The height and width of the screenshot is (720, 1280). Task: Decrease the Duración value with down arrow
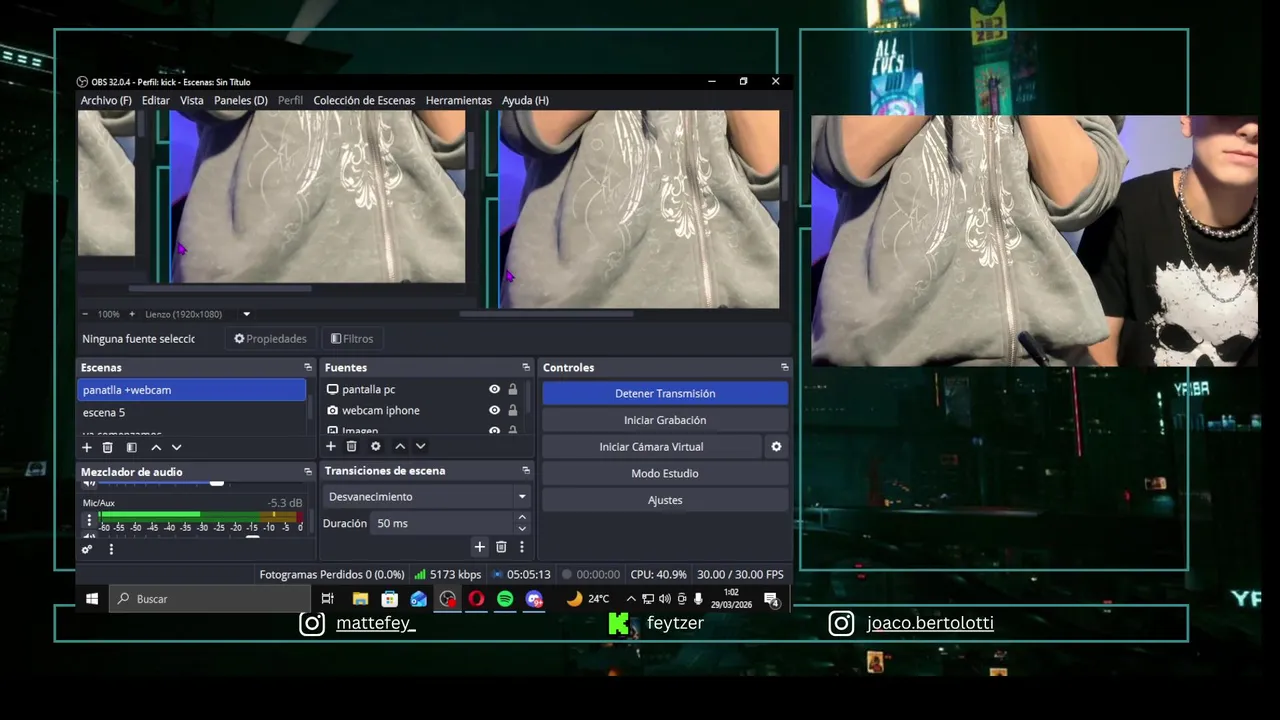click(x=522, y=528)
